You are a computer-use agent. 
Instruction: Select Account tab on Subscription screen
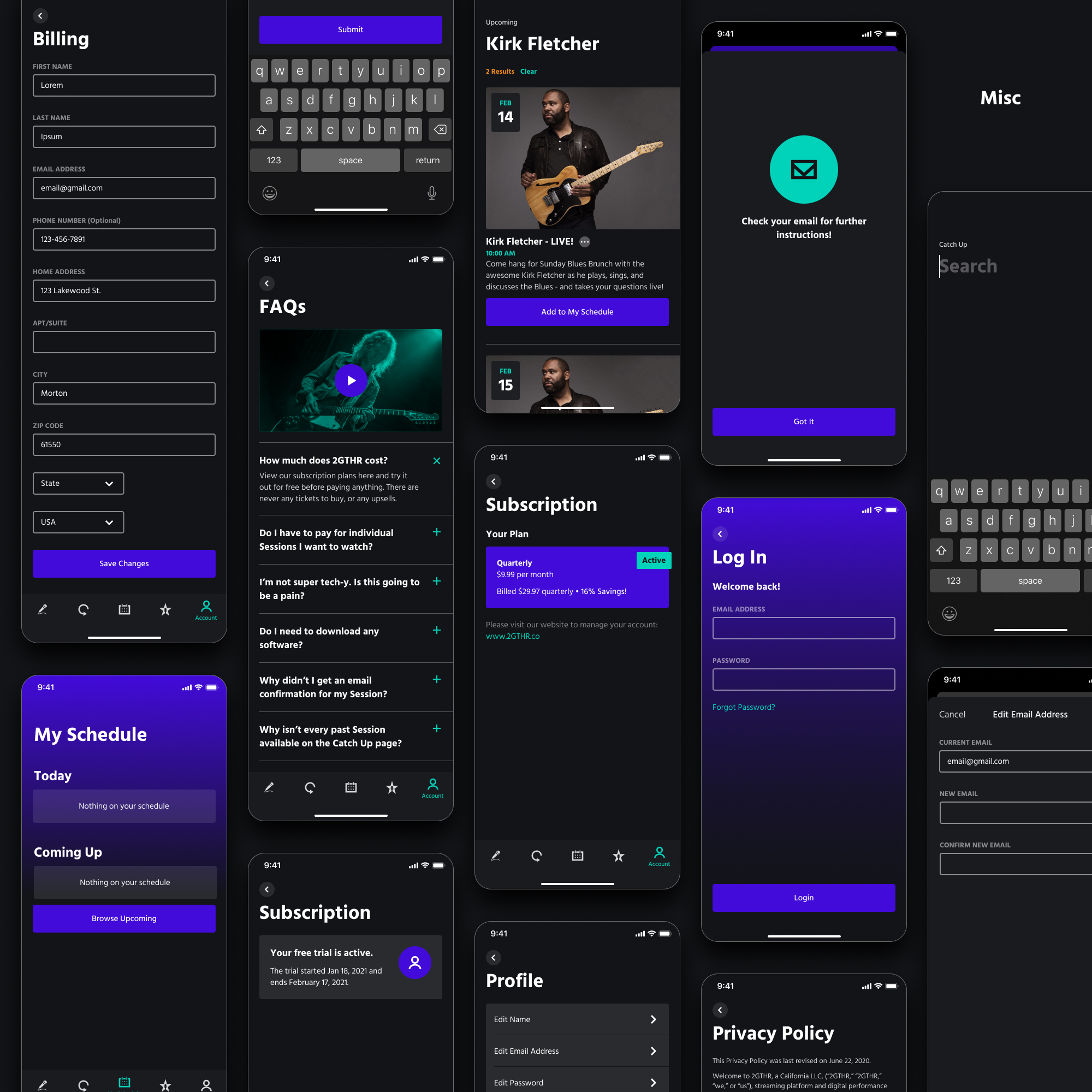658,855
